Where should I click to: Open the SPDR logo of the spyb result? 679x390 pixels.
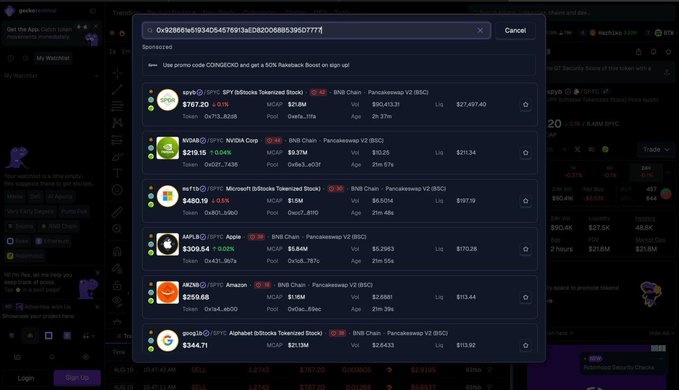point(168,100)
